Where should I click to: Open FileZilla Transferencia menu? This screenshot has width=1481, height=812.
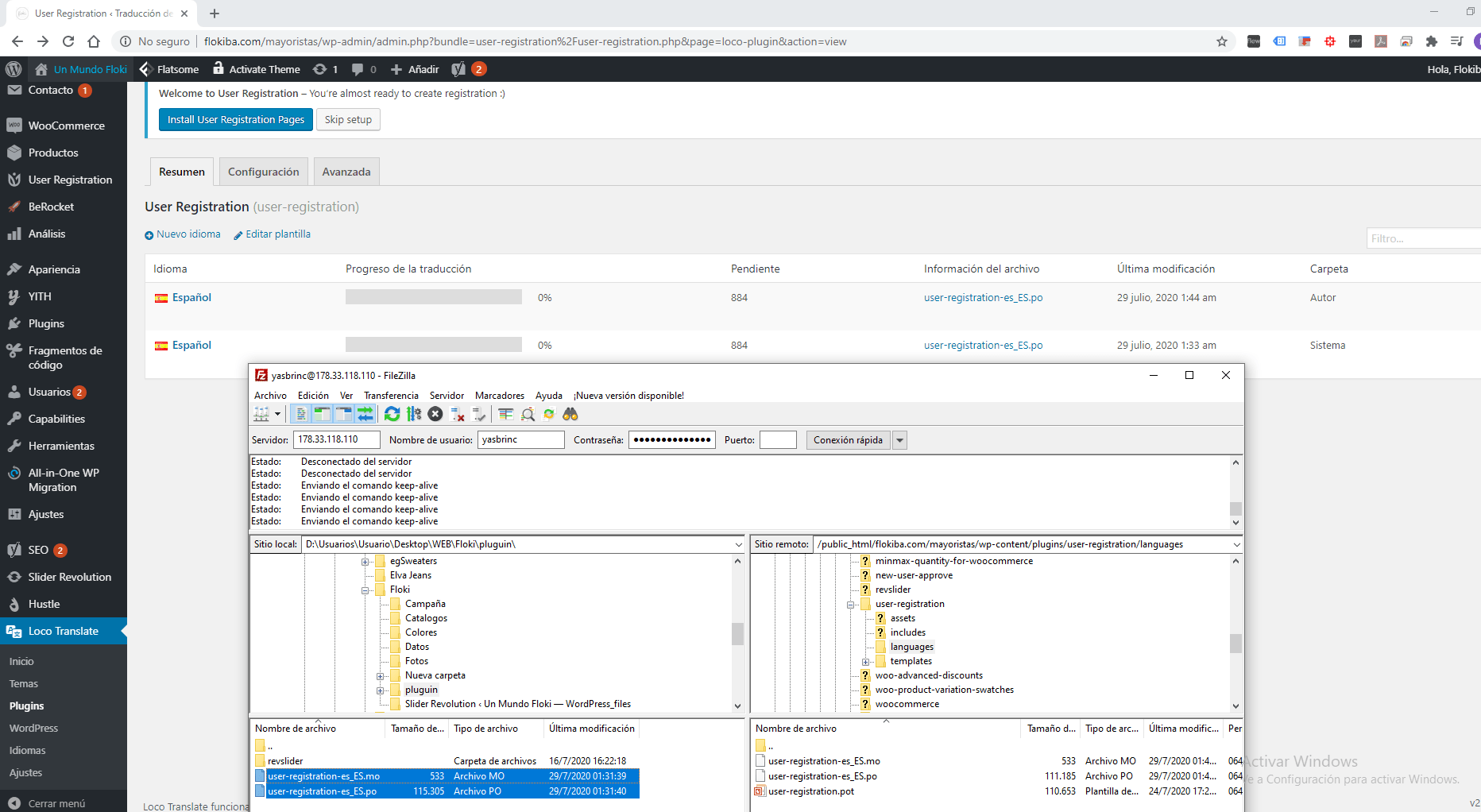(x=391, y=396)
